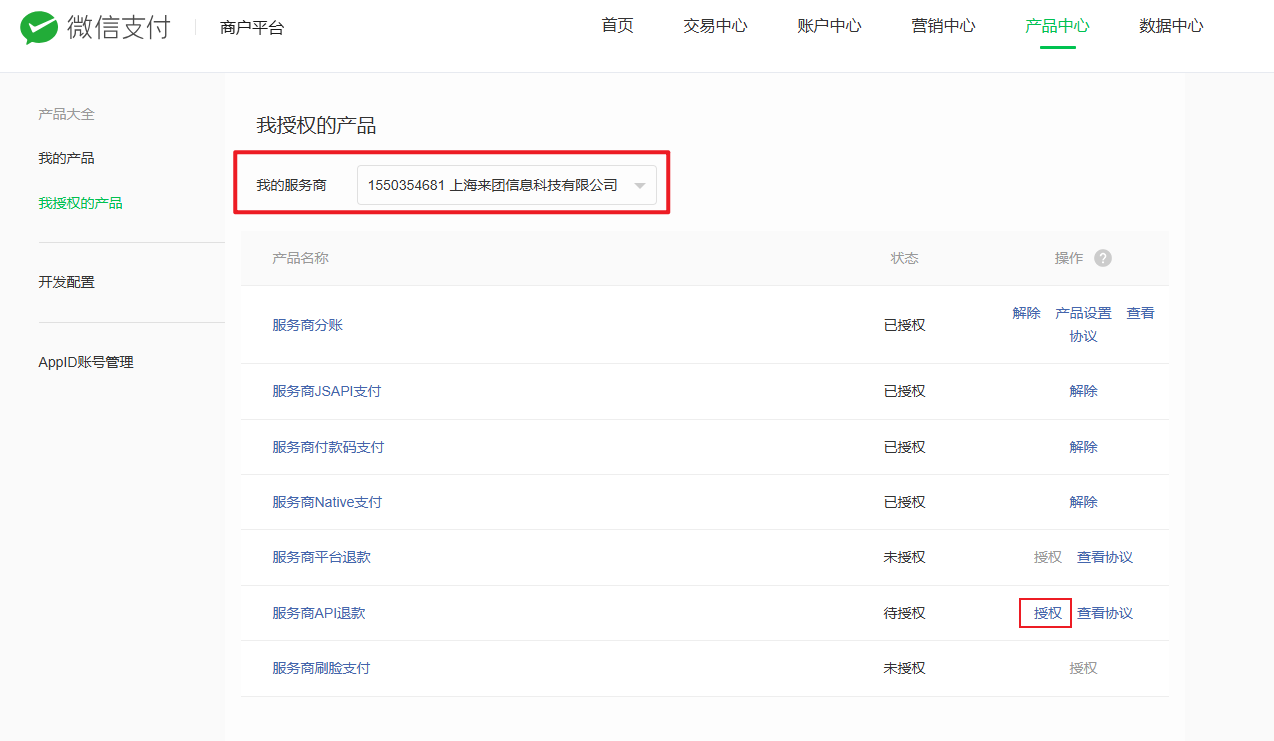Select the 1550354681 service provider combo box
1274x741 pixels.
[493, 185]
